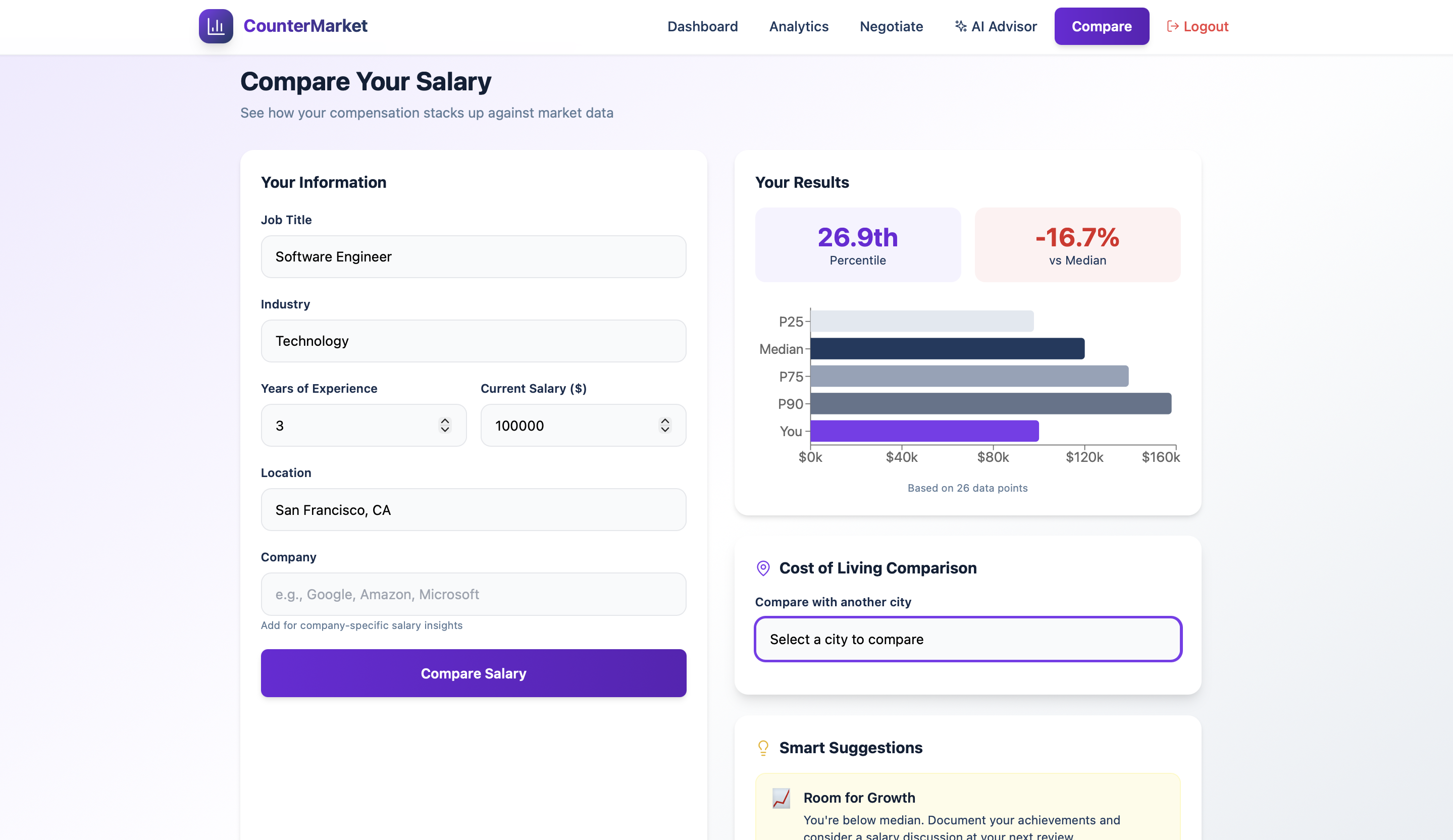Click the Compare button in the navbar
Image resolution: width=1453 pixels, height=840 pixels.
tap(1101, 27)
